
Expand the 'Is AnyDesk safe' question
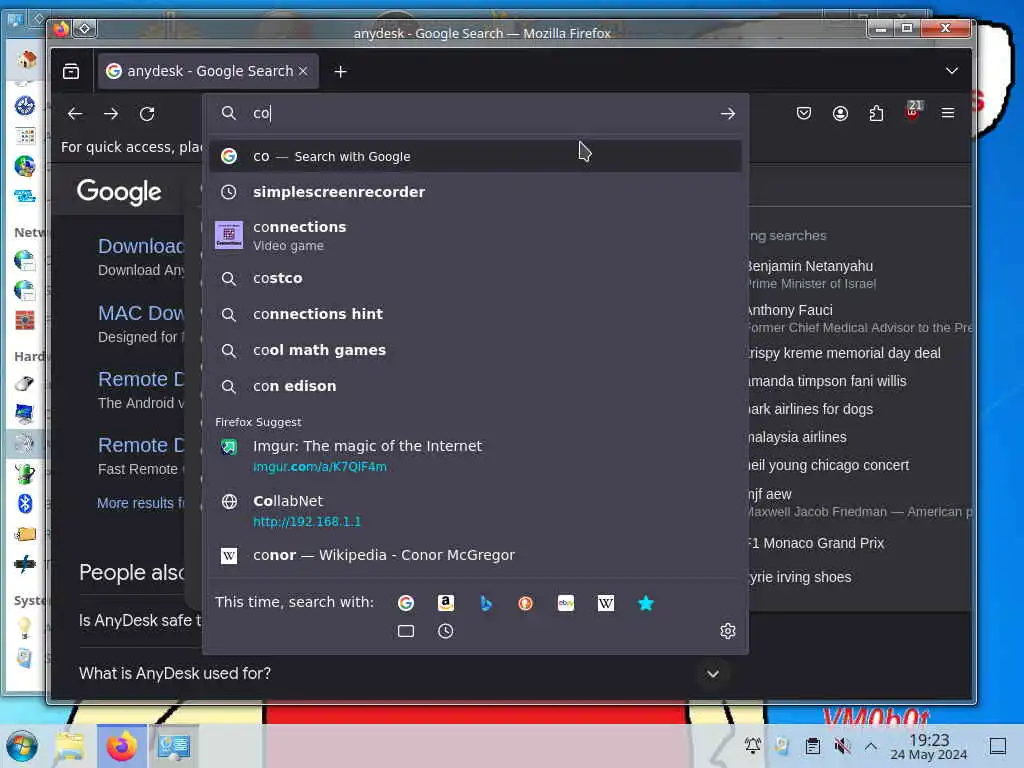click(x=140, y=620)
